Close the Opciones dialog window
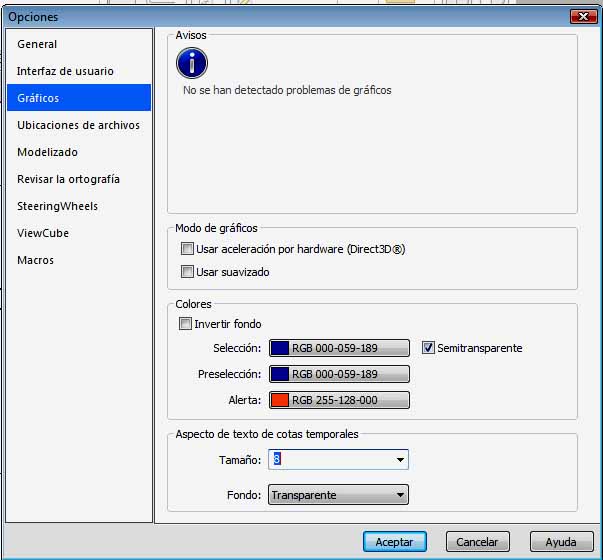Viewport: 603px width, 560px height. click(580, 16)
